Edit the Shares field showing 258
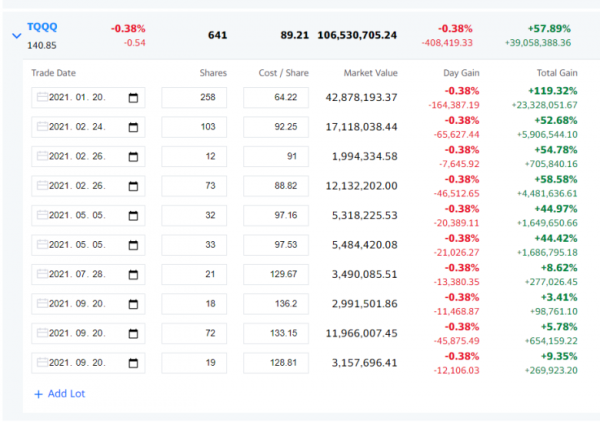 click(x=194, y=98)
